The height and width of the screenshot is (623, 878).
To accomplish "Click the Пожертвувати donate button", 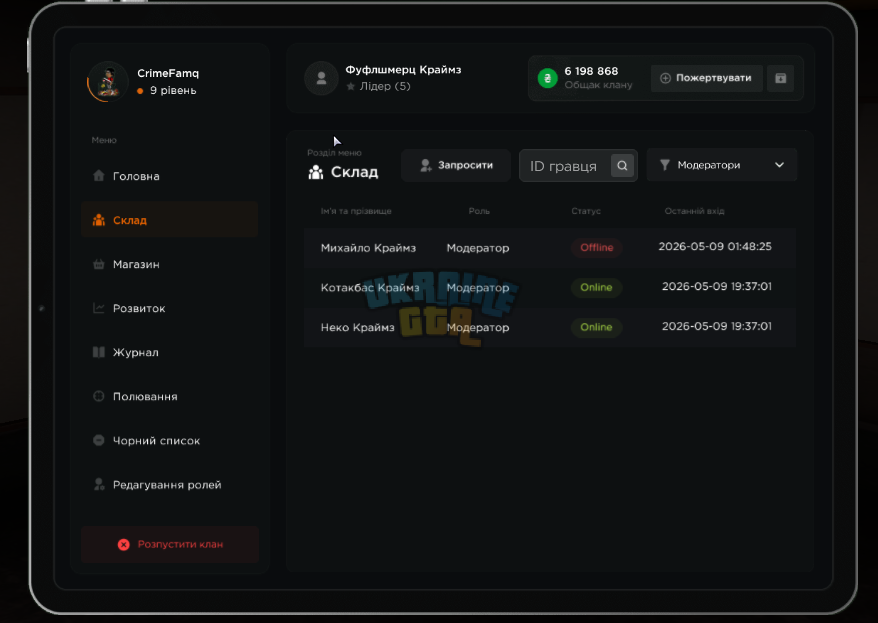I will coord(707,78).
